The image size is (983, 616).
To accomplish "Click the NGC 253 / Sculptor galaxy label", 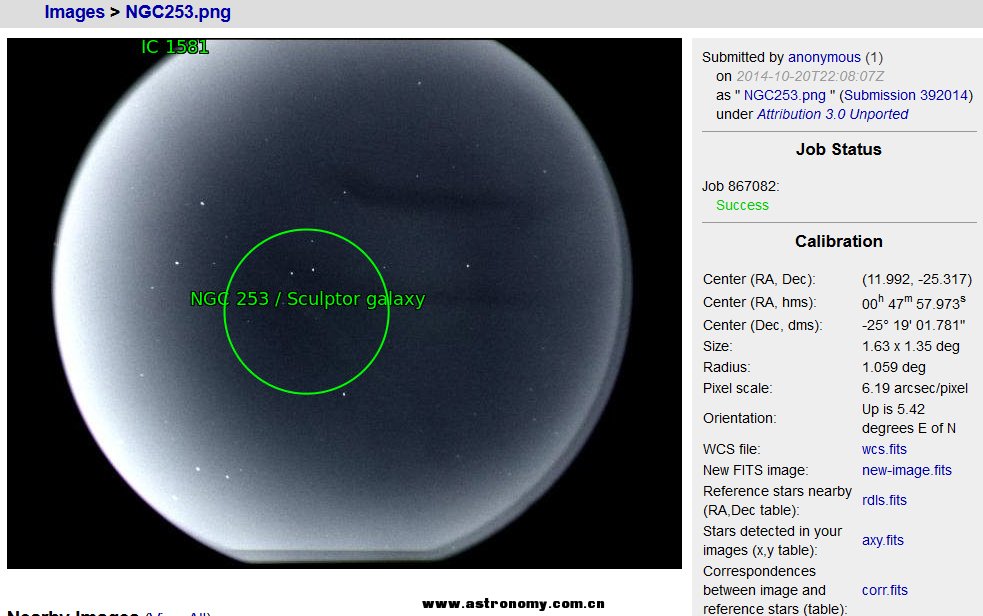I will click(x=307, y=299).
